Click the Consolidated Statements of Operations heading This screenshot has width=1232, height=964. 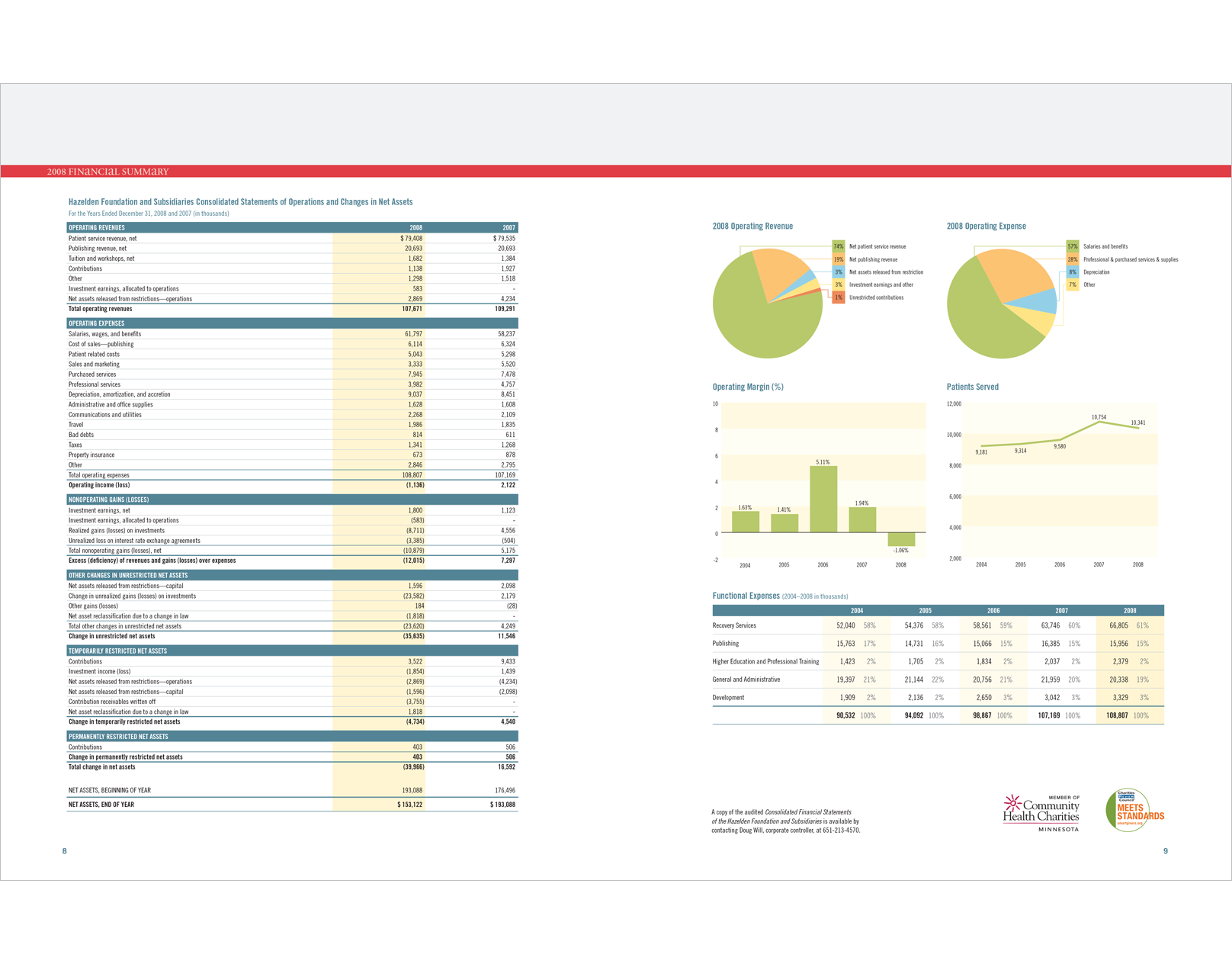240,202
